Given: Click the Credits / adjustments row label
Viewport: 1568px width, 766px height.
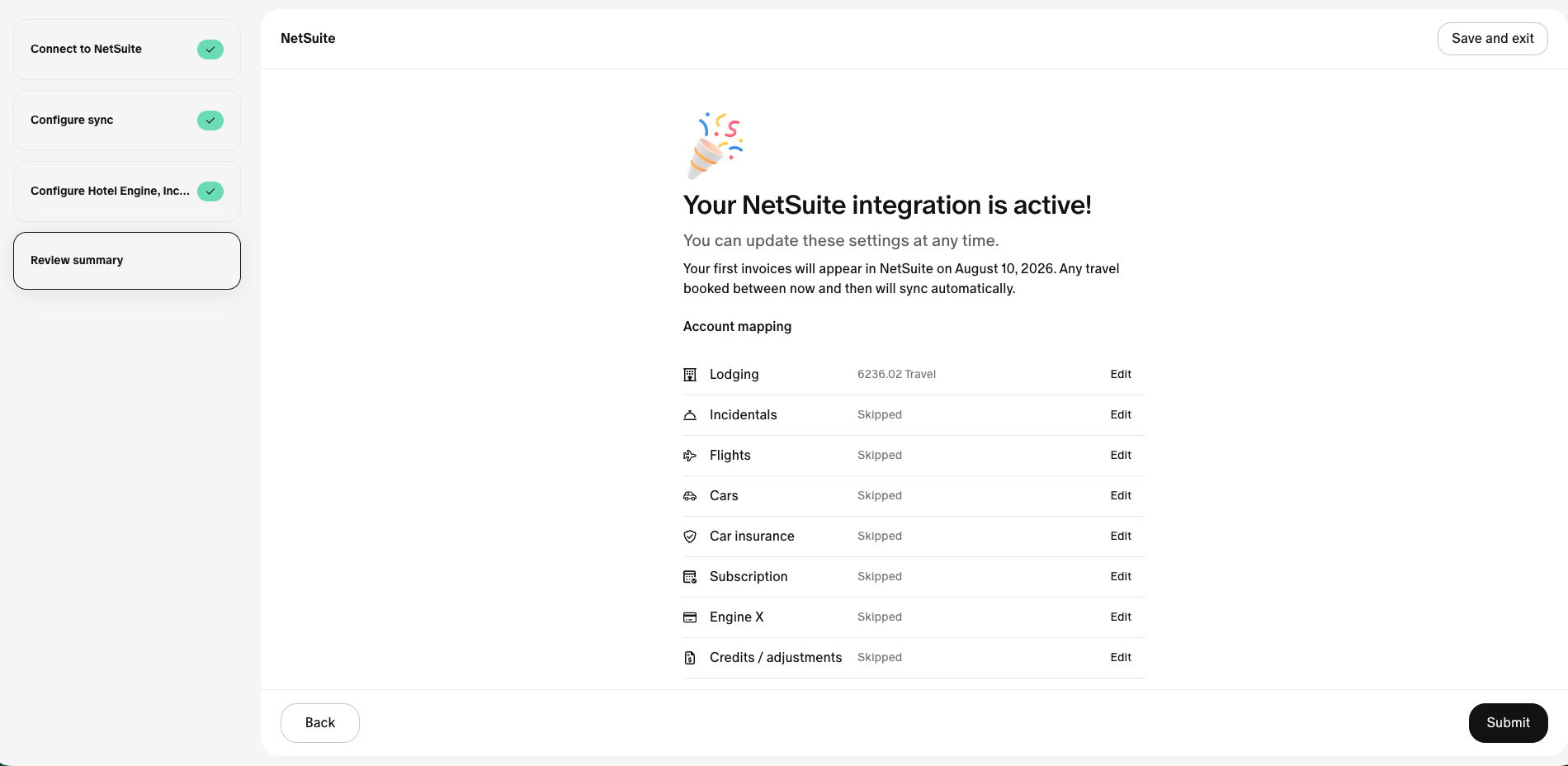Looking at the screenshot, I should (776, 657).
